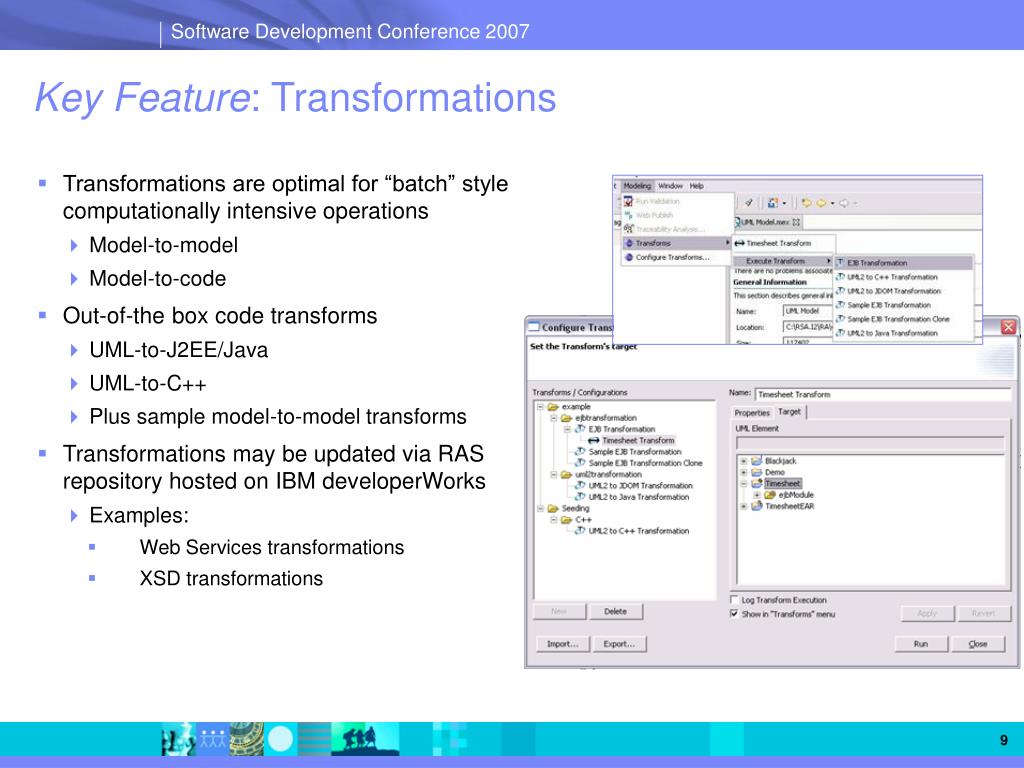
Task: Click the transformation icon beside UML2 to C++ in submenu
Action: 840,277
